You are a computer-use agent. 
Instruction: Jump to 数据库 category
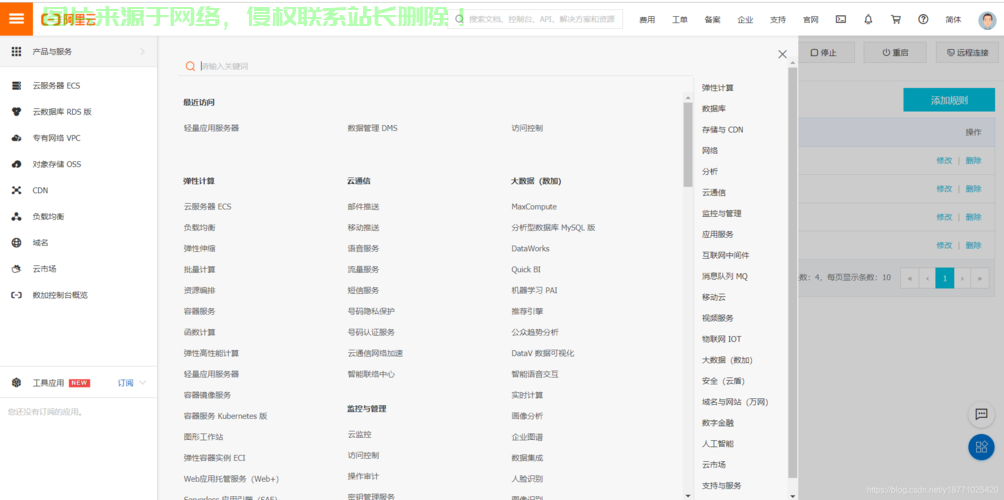point(714,109)
